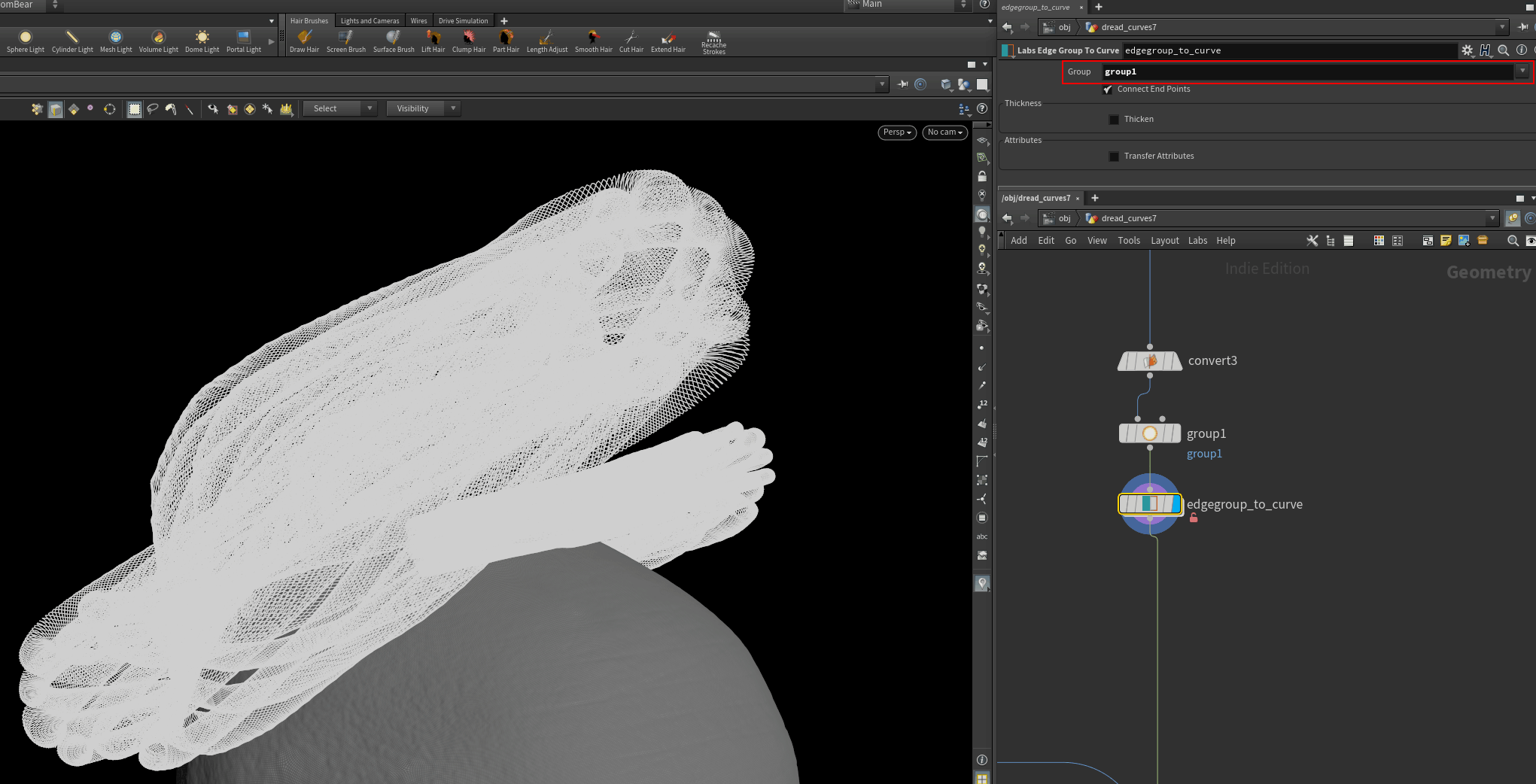
Task: Activate the Draw Hair brush
Action: (x=305, y=41)
